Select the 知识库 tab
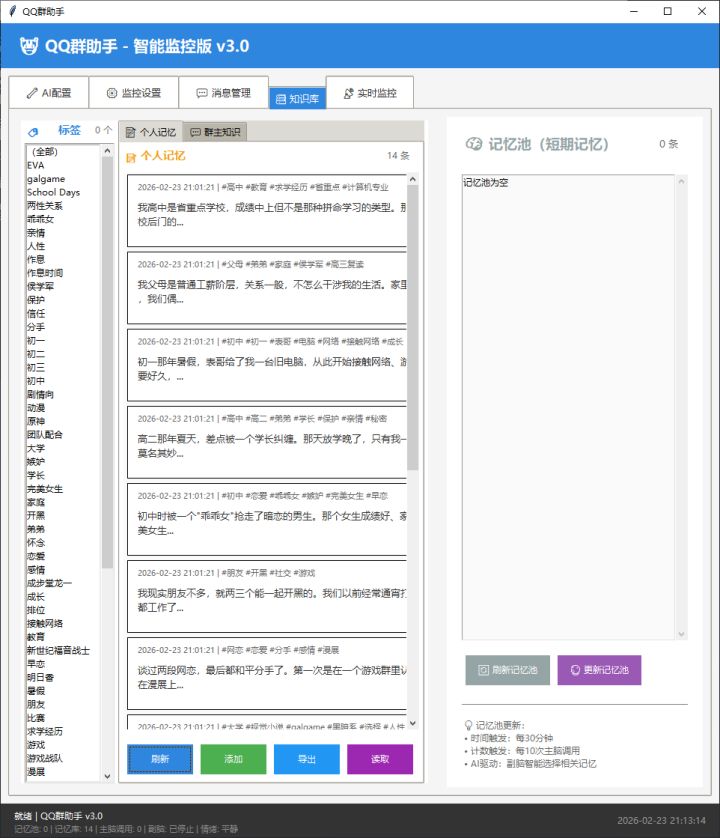This screenshot has width=720, height=838. tap(297, 98)
